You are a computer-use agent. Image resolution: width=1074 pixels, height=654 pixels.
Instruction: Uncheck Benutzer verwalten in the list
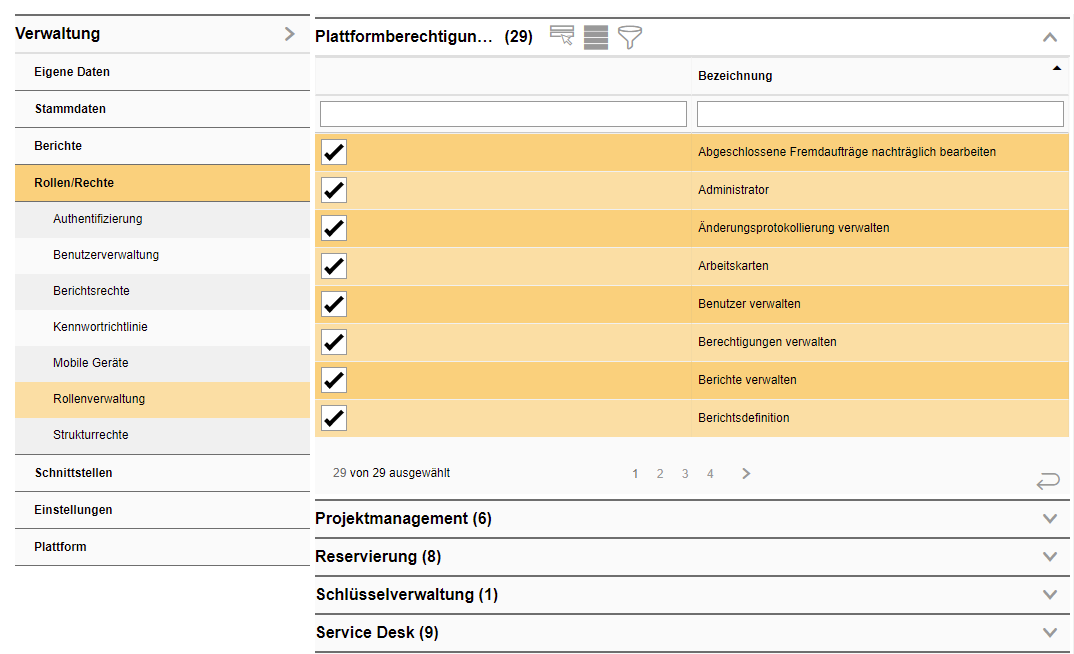[x=333, y=304]
